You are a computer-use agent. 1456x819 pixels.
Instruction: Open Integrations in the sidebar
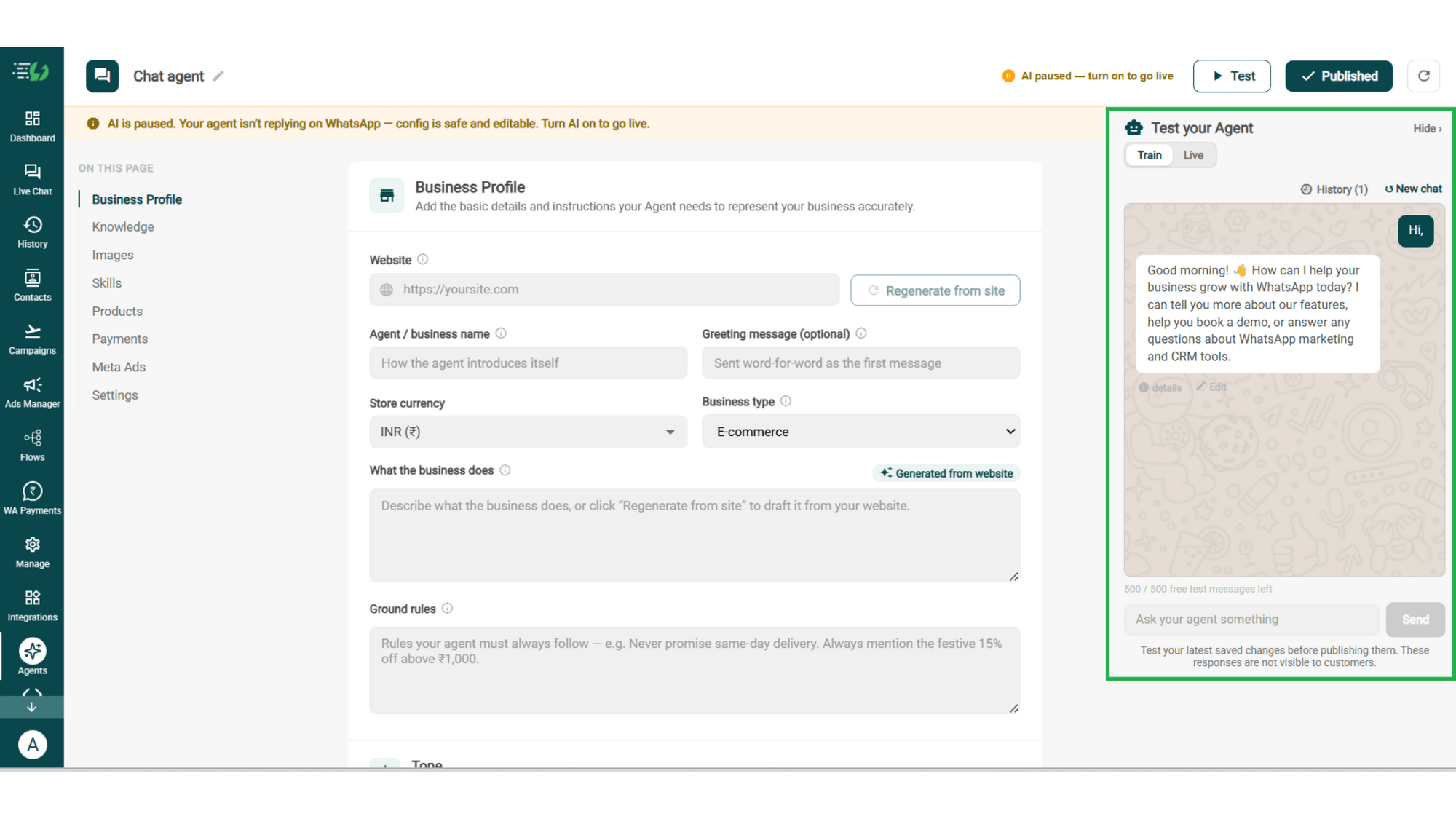pos(32,606)
